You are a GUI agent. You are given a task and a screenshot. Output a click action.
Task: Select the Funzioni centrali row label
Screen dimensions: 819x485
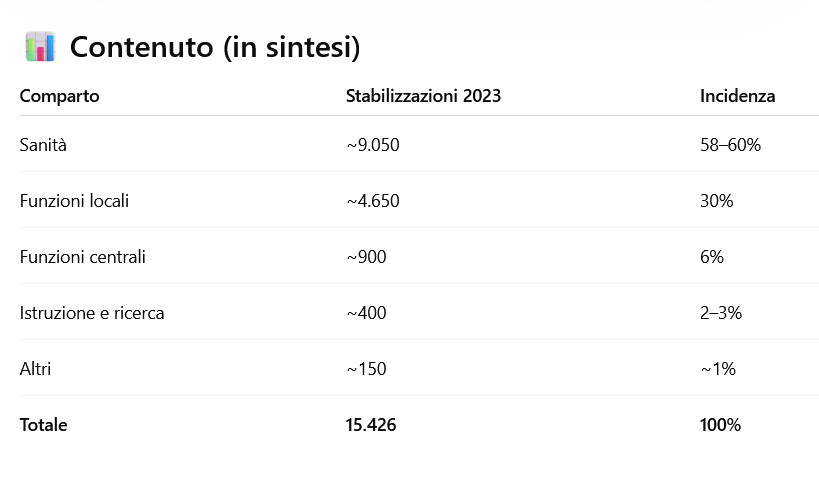83,257
